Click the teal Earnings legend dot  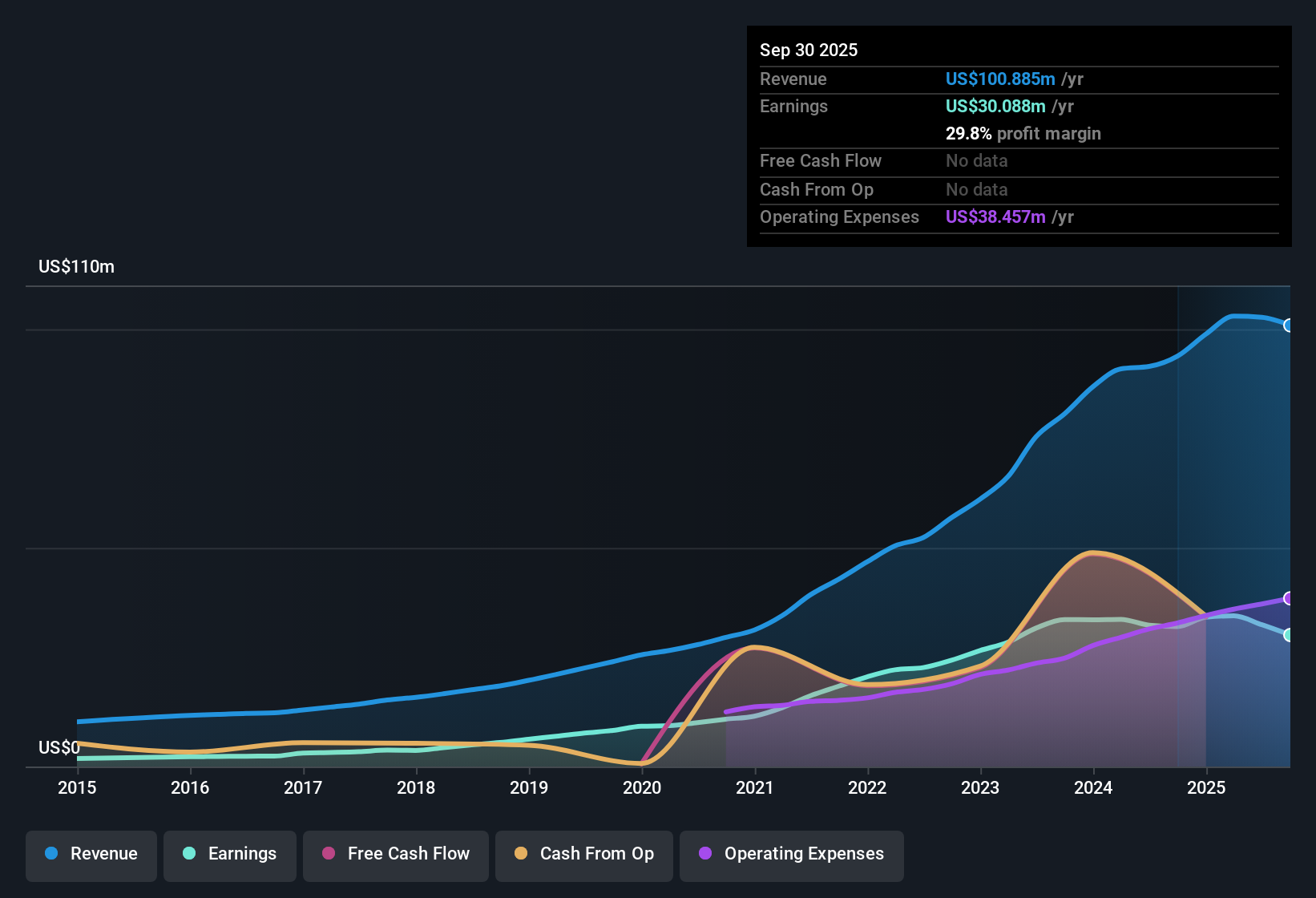(189, 853)
